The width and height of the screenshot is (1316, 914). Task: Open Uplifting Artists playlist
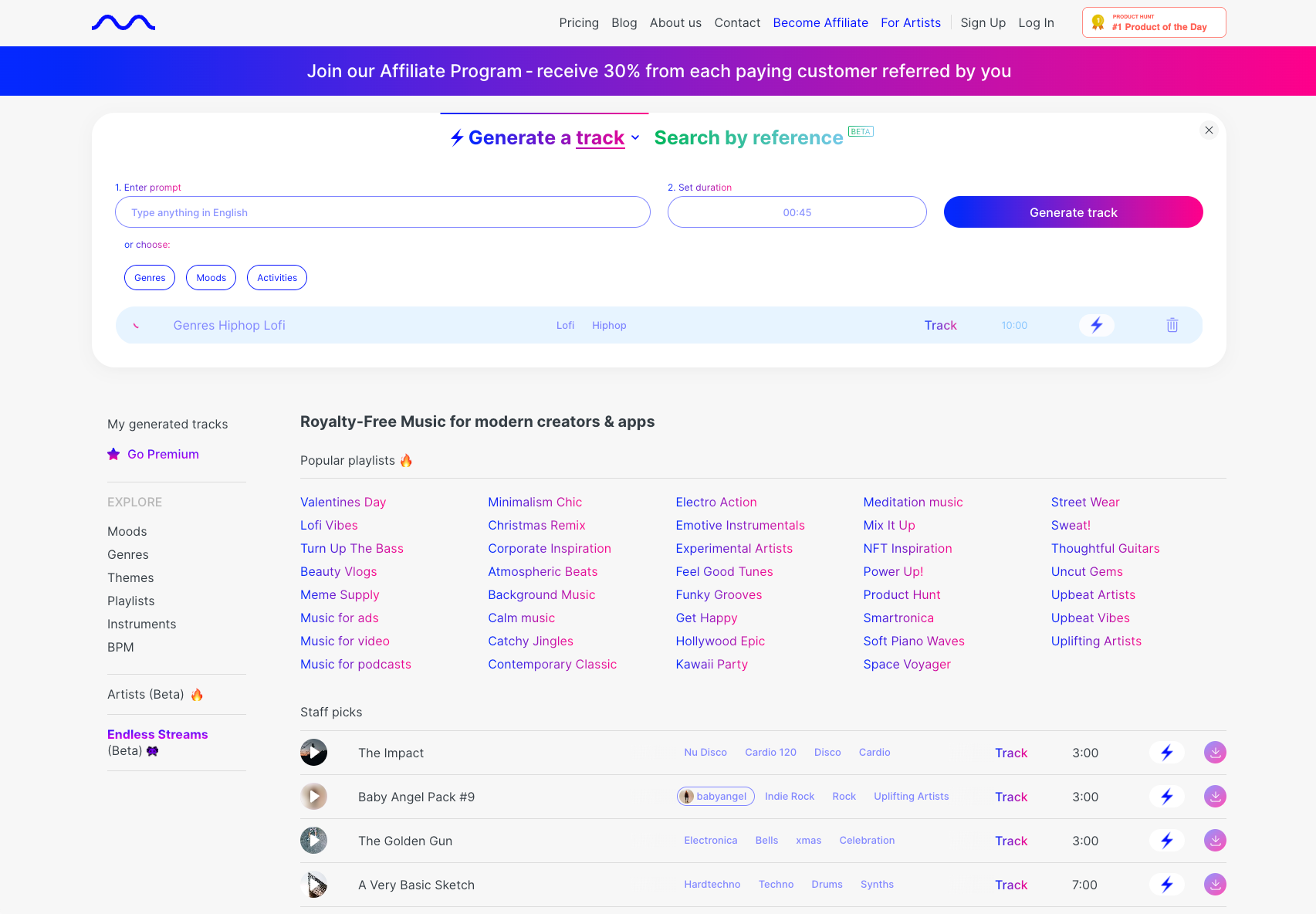(x=1096, y=641)
